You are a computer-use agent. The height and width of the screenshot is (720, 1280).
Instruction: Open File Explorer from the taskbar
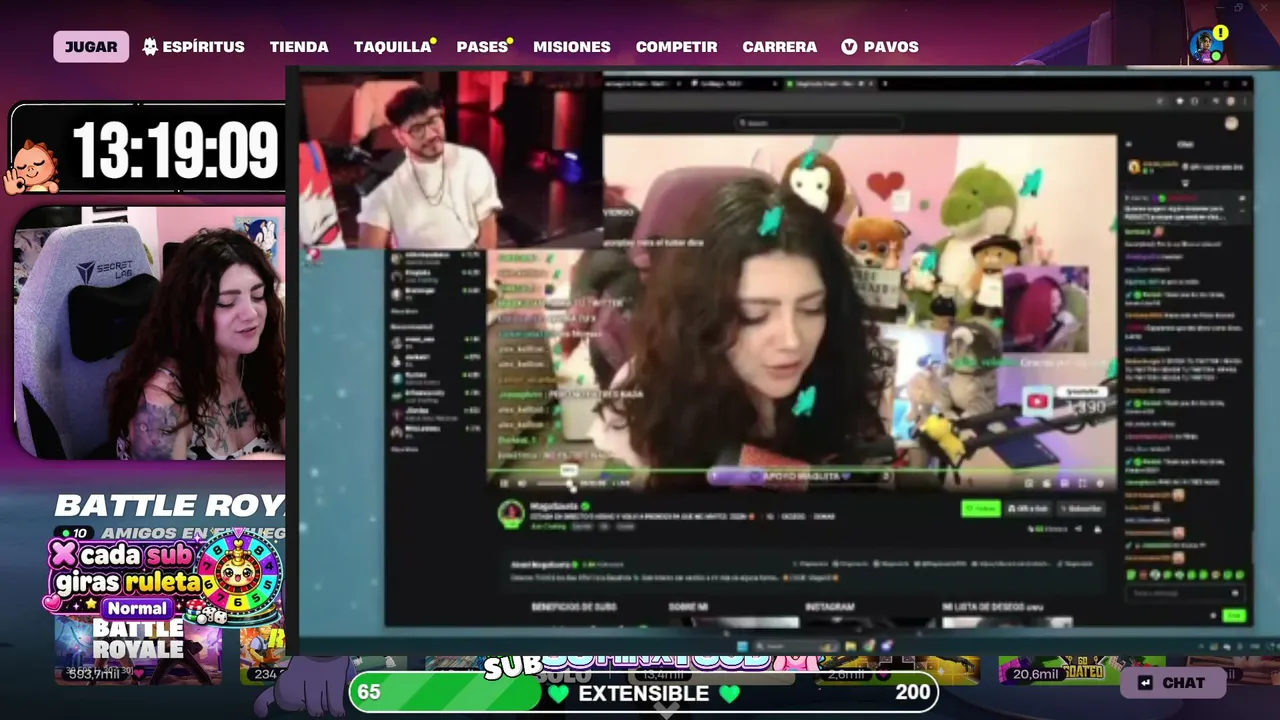tap(852, 646)
